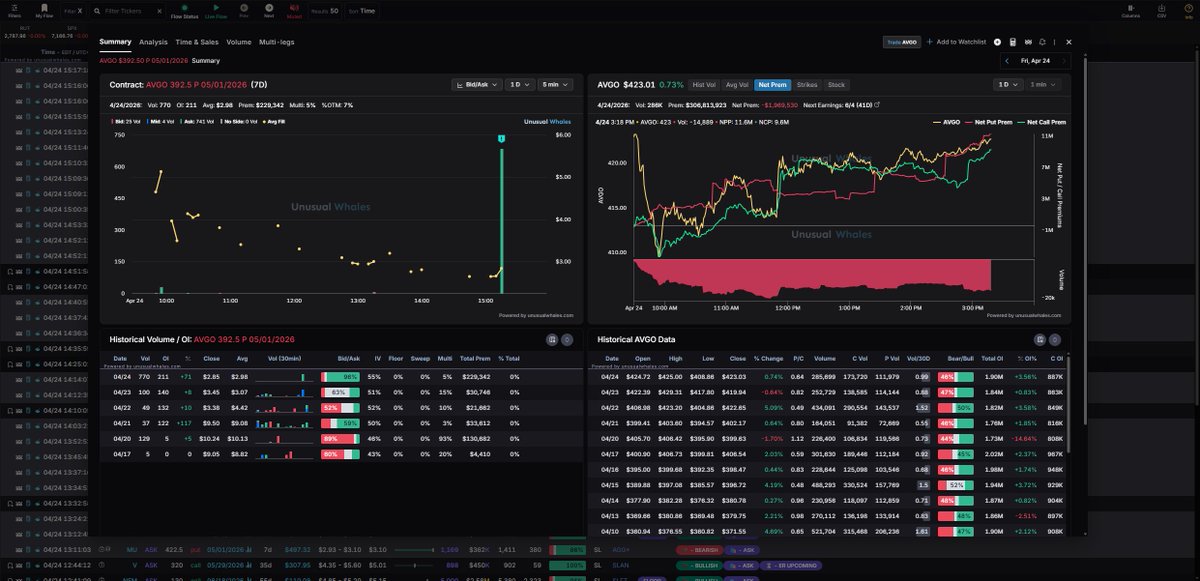Open the My Flow bookmark icon
The height and width of the screenshot is (581, 1200).
[45, 11]
